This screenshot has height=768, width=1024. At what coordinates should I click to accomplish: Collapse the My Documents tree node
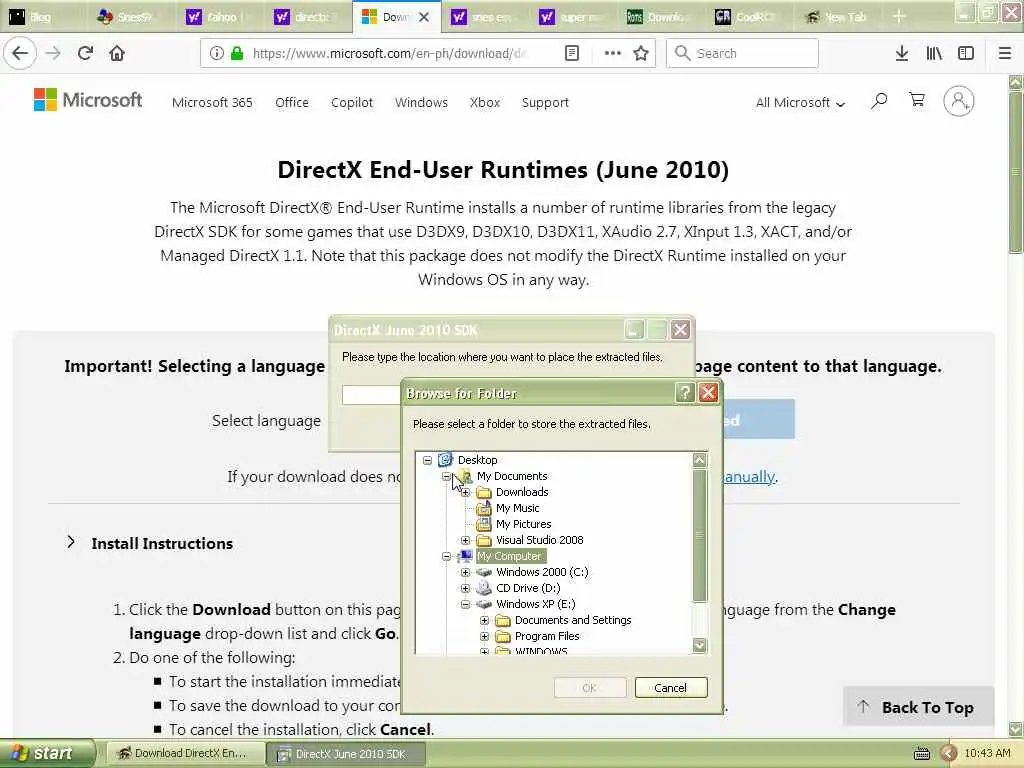447,477
